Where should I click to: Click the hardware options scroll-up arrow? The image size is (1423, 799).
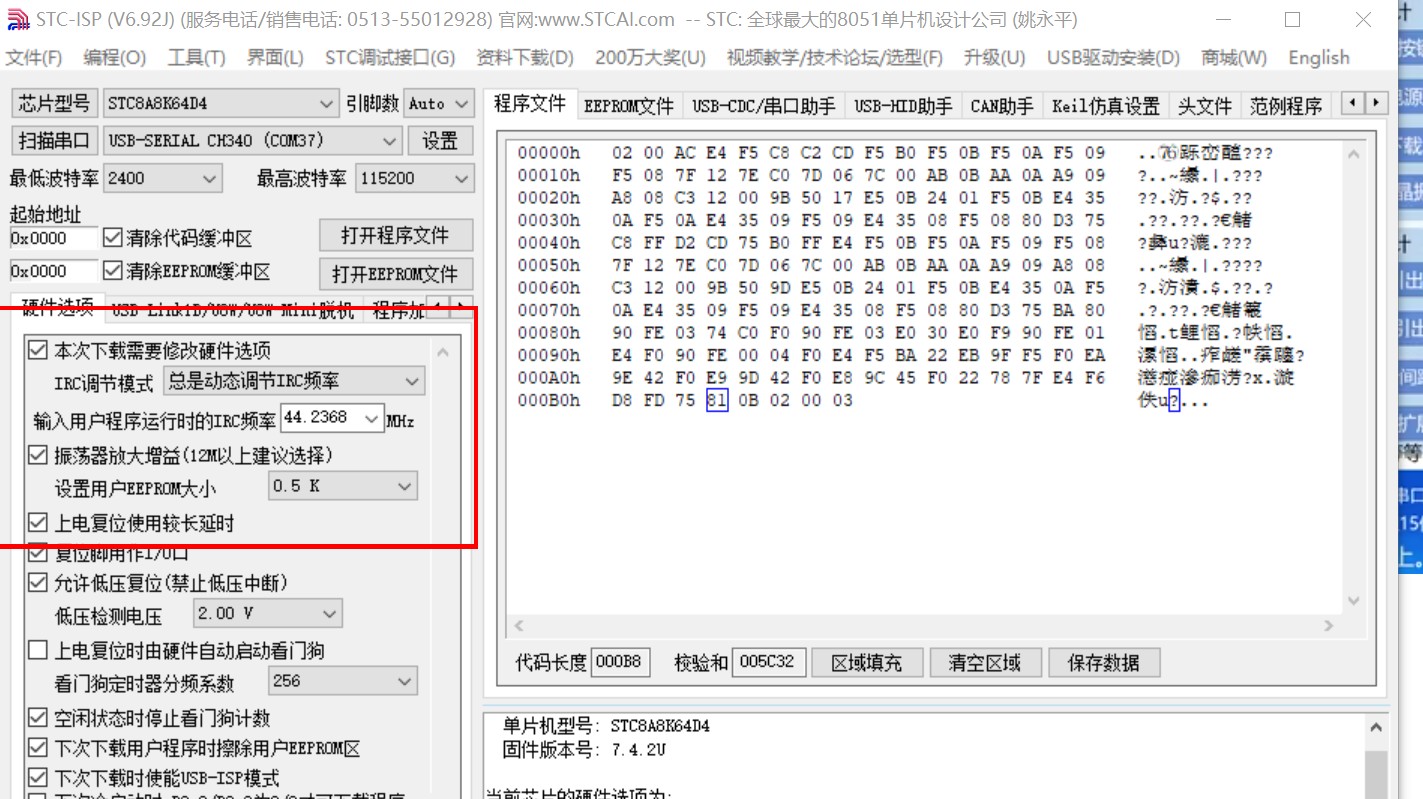[x=443, y=352]
